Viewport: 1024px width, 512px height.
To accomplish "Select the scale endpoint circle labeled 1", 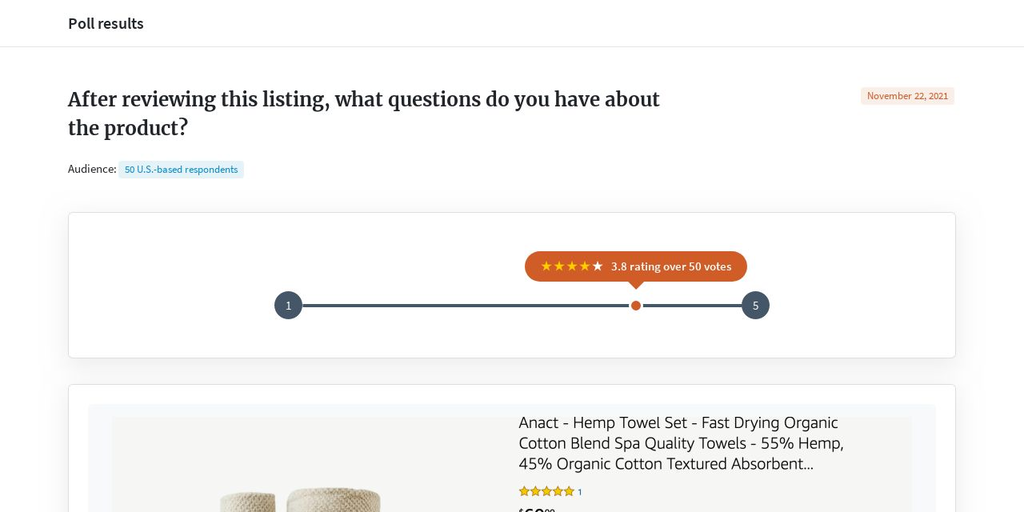I will point(288,306).
